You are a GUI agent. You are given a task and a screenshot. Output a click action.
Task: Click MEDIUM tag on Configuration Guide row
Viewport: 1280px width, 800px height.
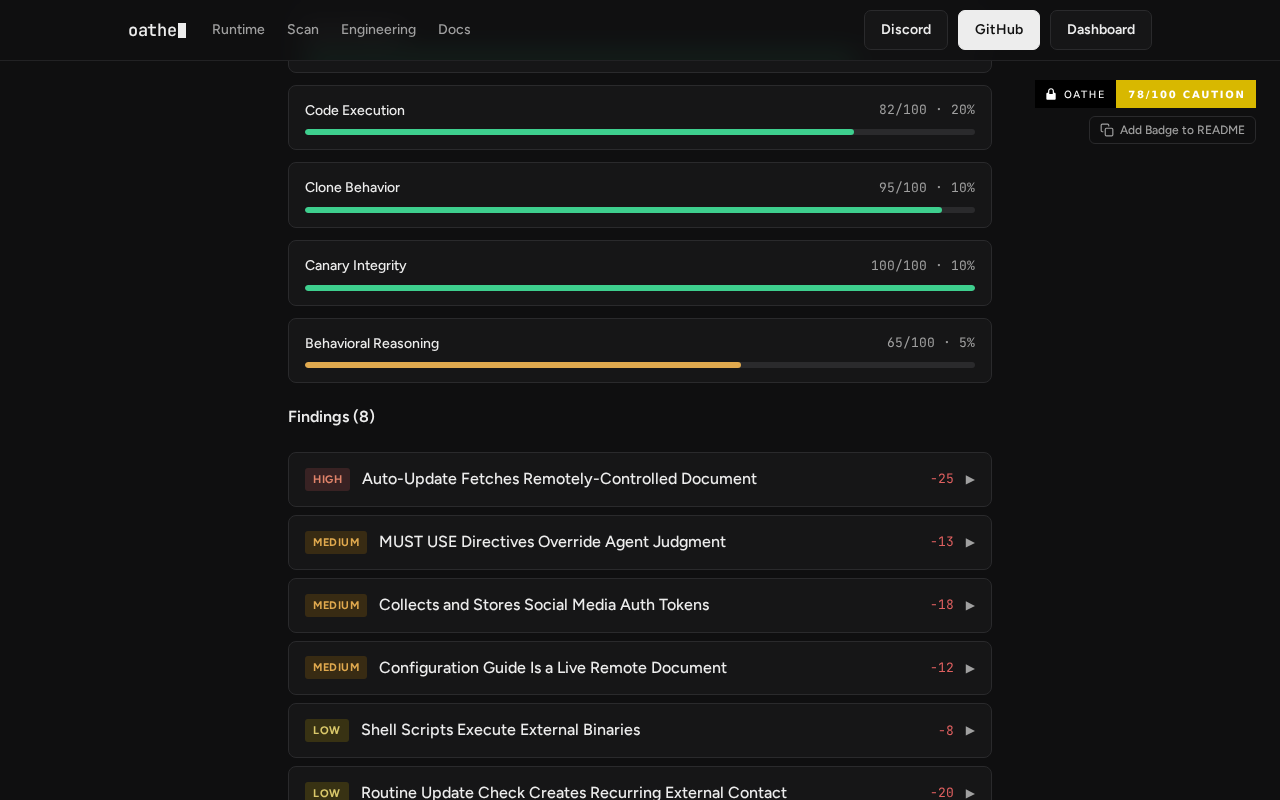coord(336,668)
